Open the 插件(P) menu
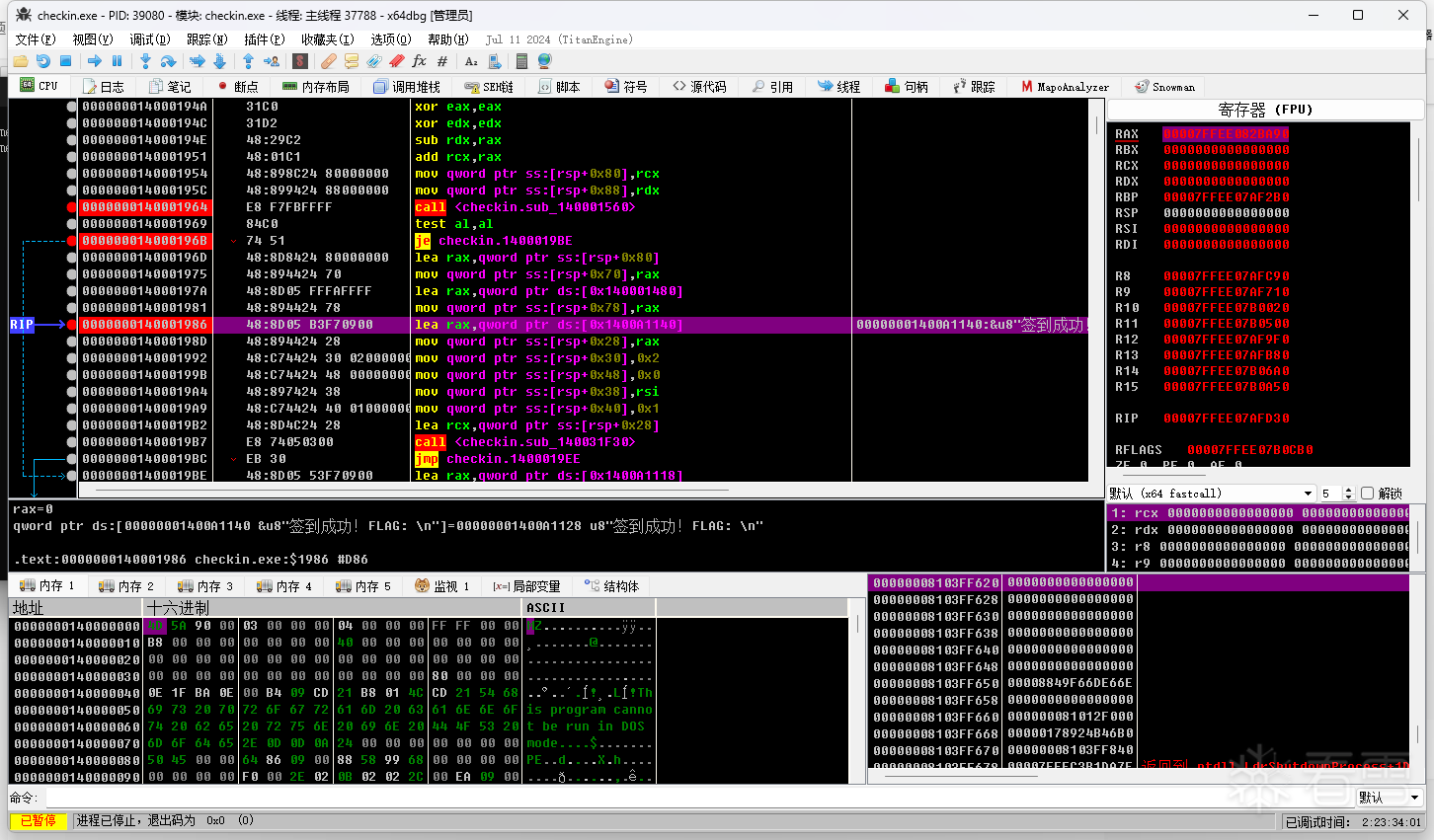This screenshot has width=1434, height=840. (264, 39)
